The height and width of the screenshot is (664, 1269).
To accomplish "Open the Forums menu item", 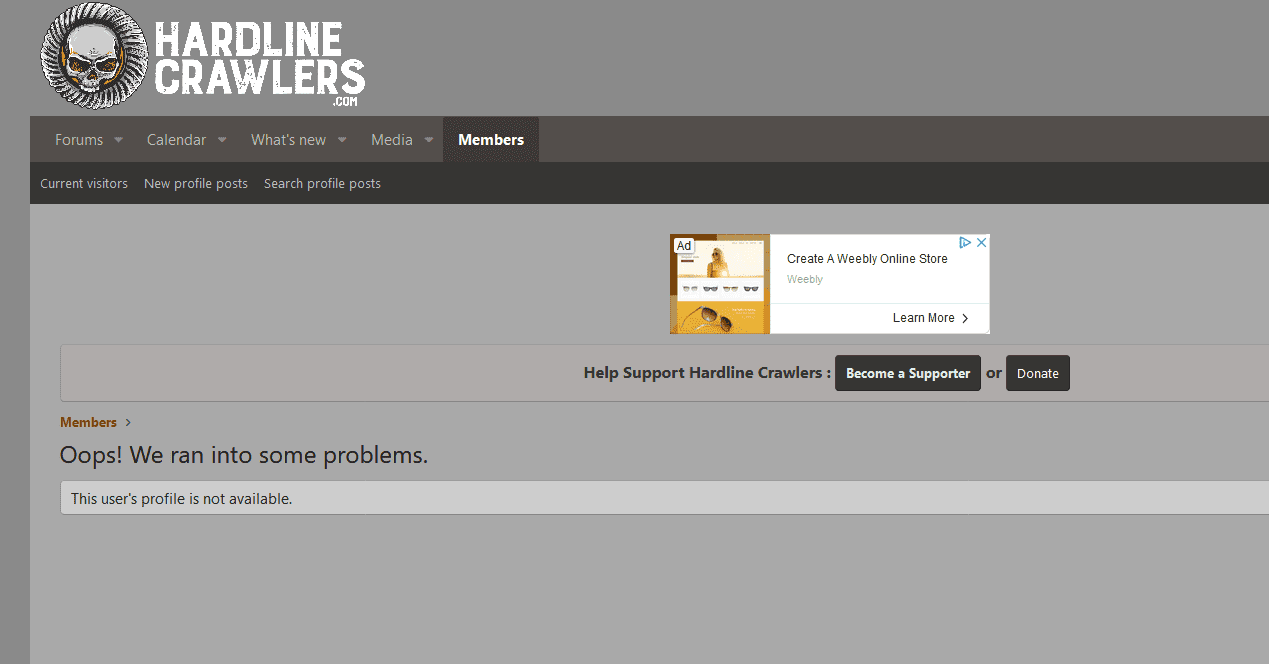I will (79, 140).
